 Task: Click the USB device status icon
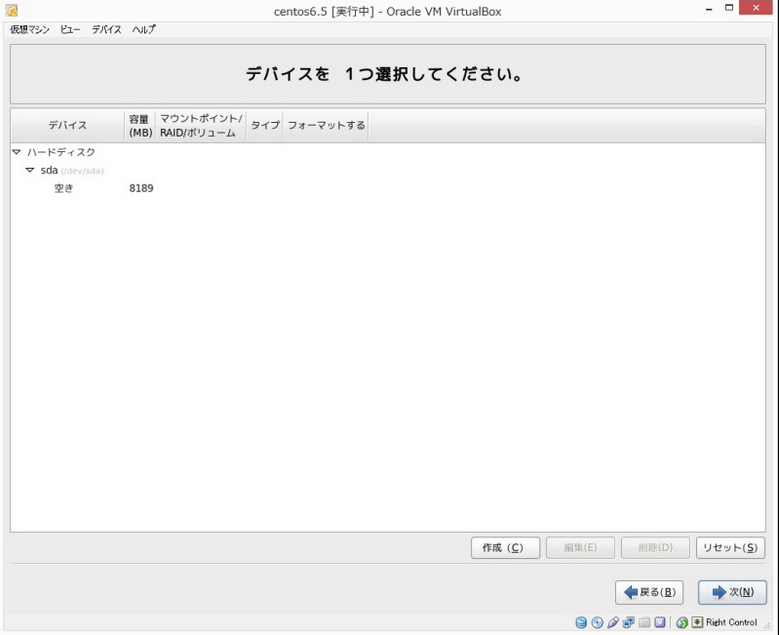(613, 622)
